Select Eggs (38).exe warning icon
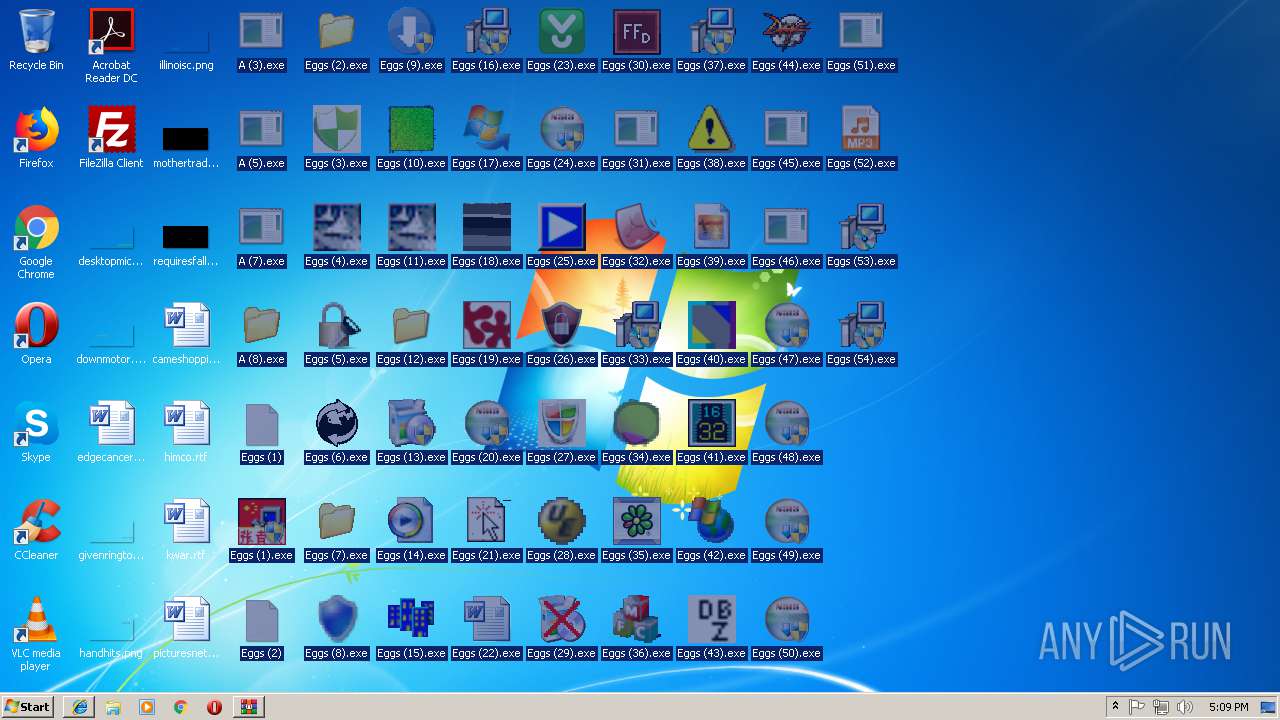This screenshot has height=720, width=1280. tap(711, 130)
